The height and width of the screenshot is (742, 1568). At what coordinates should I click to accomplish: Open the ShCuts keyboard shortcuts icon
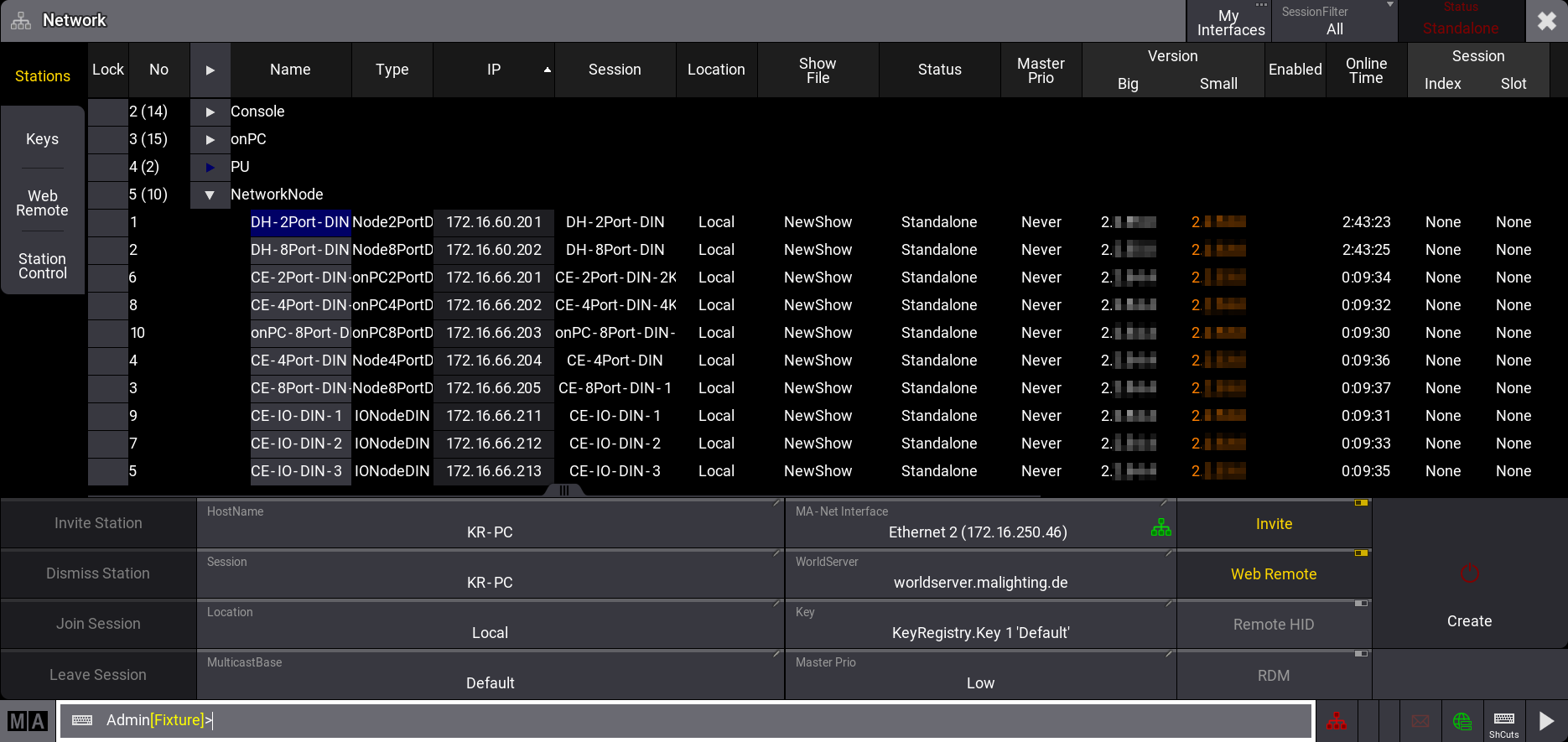coord(1504,721)
